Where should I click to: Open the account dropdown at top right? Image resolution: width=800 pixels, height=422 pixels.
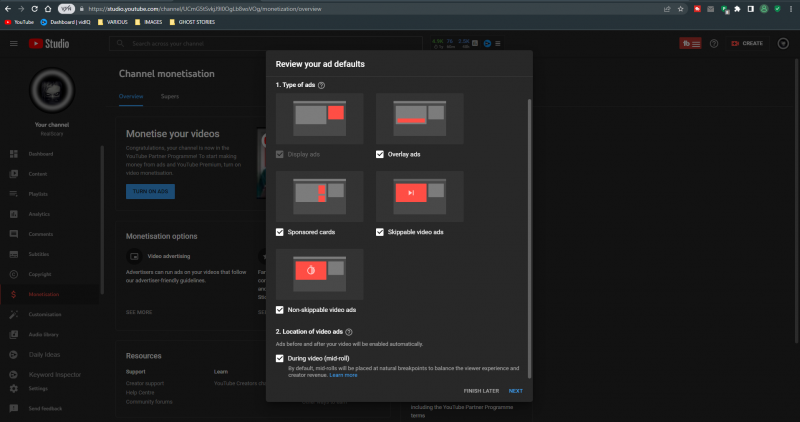tap(782, 44)
